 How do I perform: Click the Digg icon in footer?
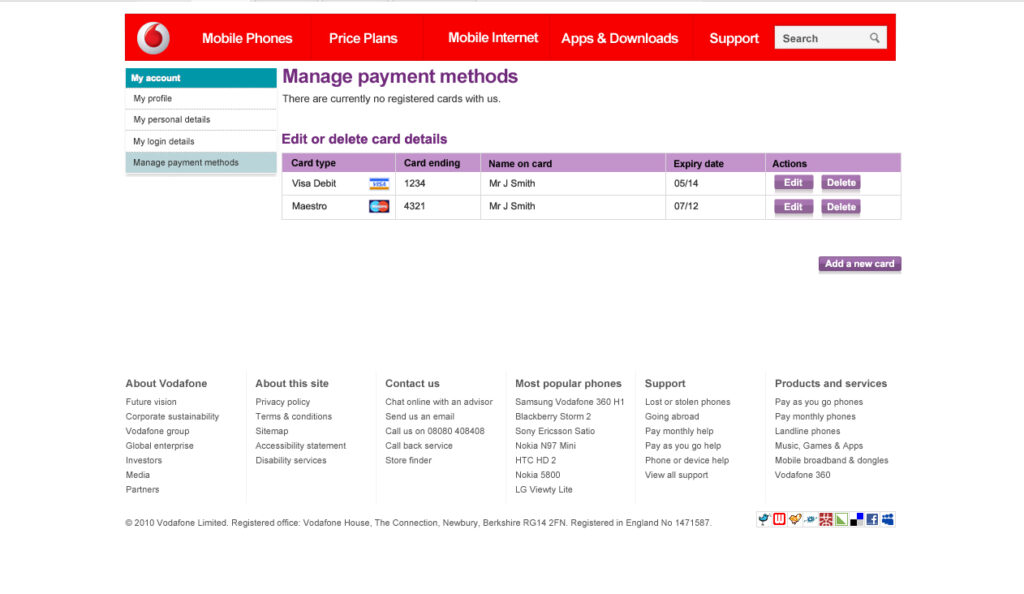click(810, 519)
